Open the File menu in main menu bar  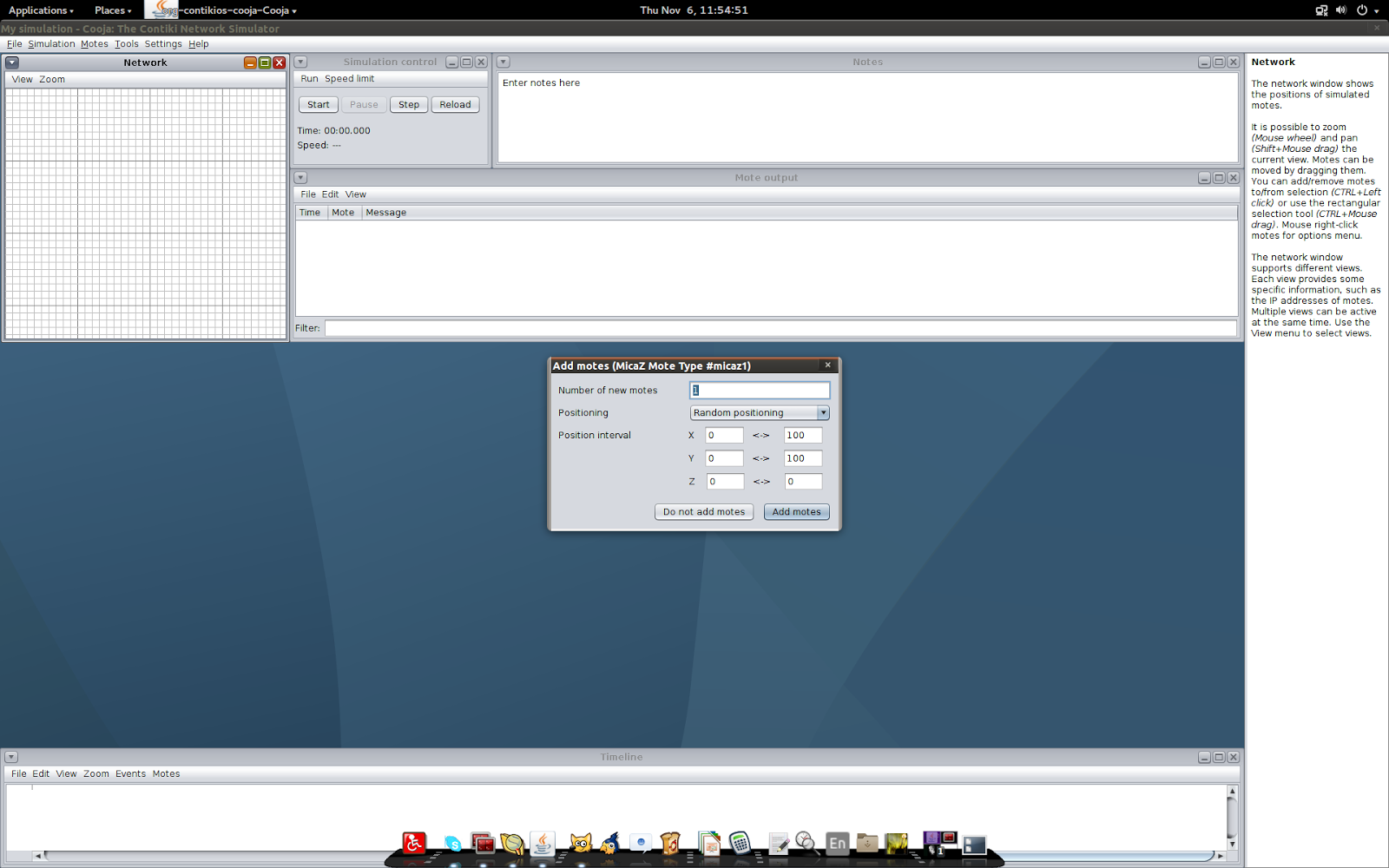15,44
